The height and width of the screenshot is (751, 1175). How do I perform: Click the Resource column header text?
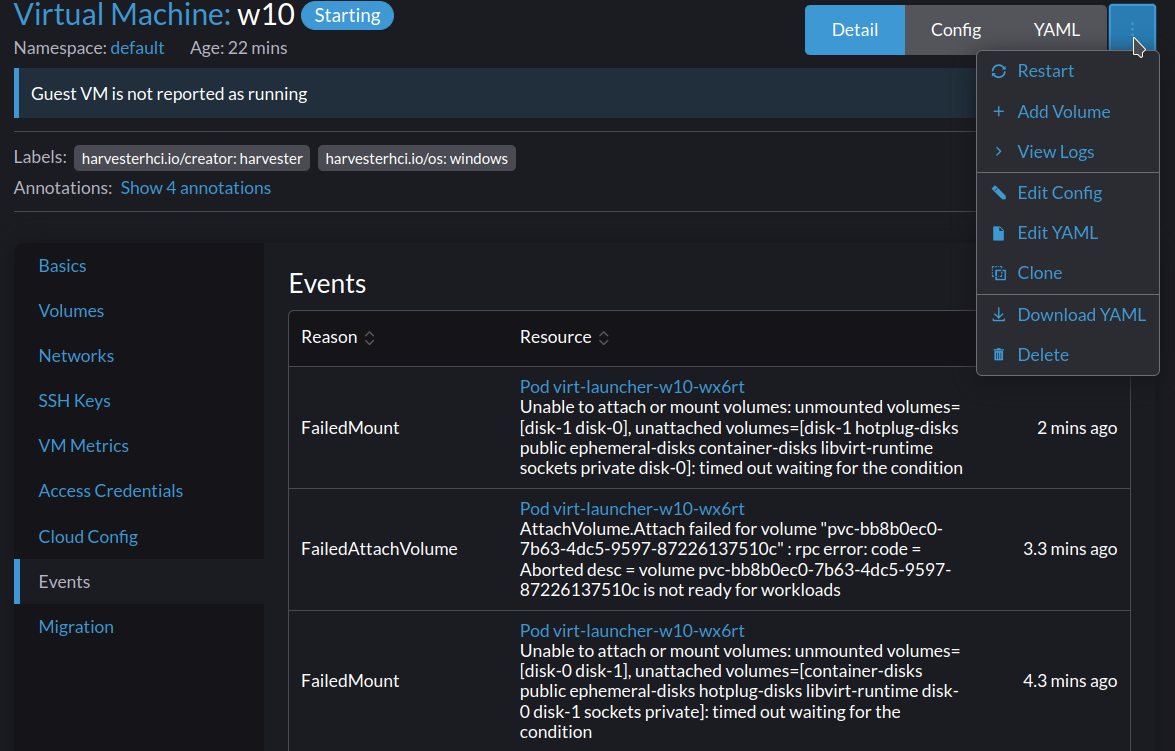coord(555,337)
